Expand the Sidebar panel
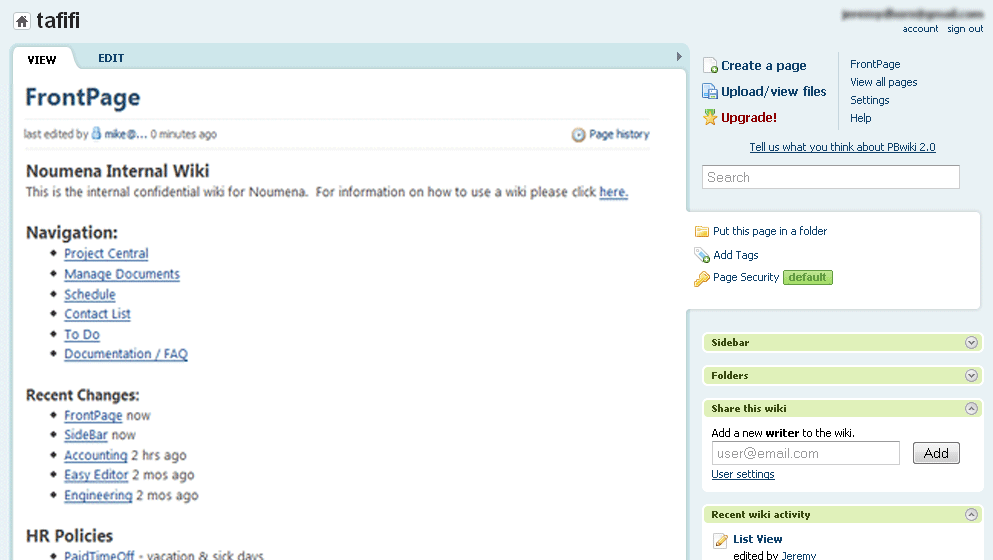The width and height of the screenshot is (993, 560). (x=970, y=343)
